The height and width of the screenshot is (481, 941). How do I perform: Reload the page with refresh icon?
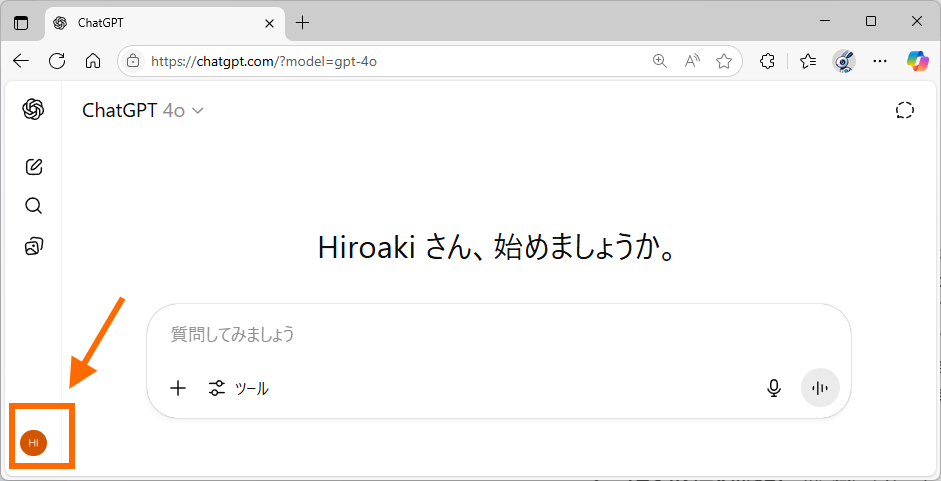tap(57, 61)
